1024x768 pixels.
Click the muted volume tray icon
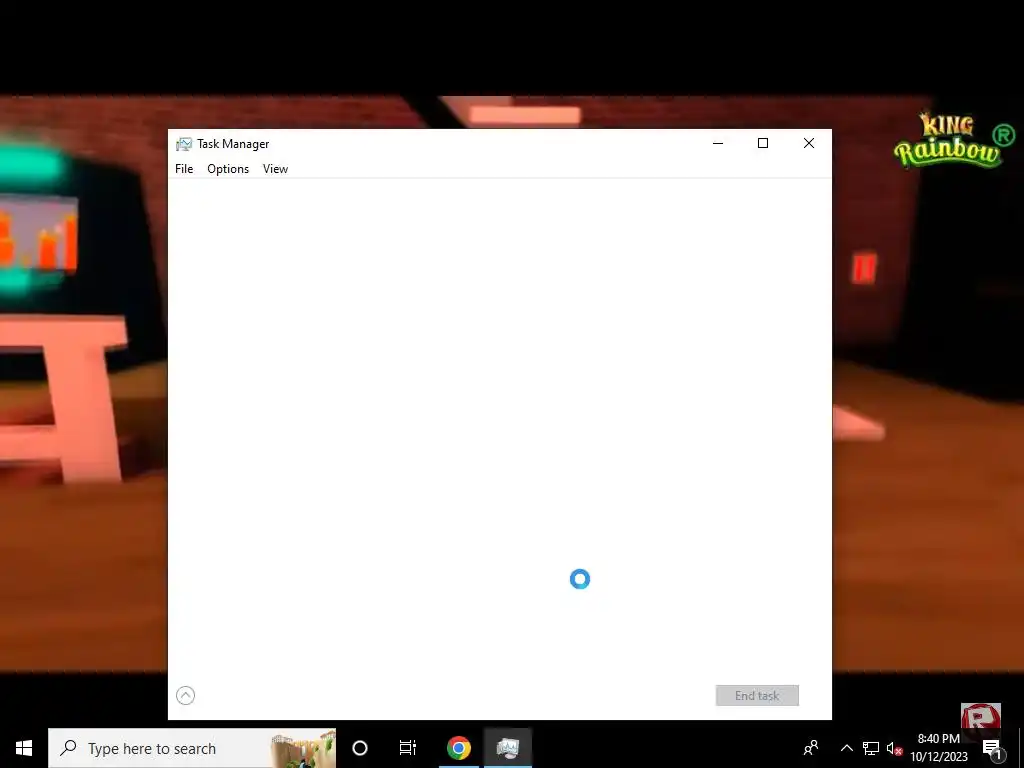[x=894, y=748]
